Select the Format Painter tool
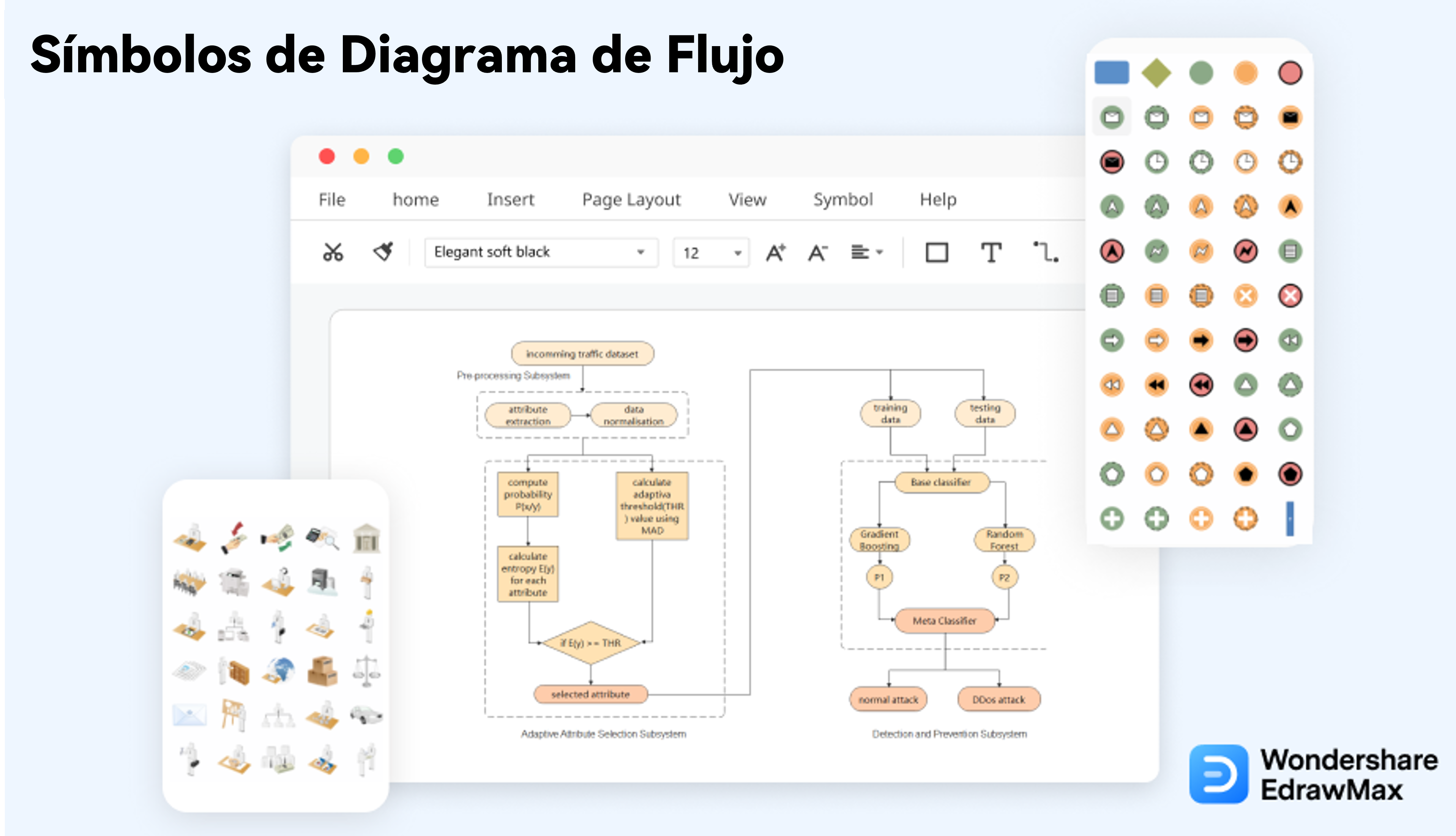The height and width of the screenshot is (836, 1456). [x=383, y=252]
